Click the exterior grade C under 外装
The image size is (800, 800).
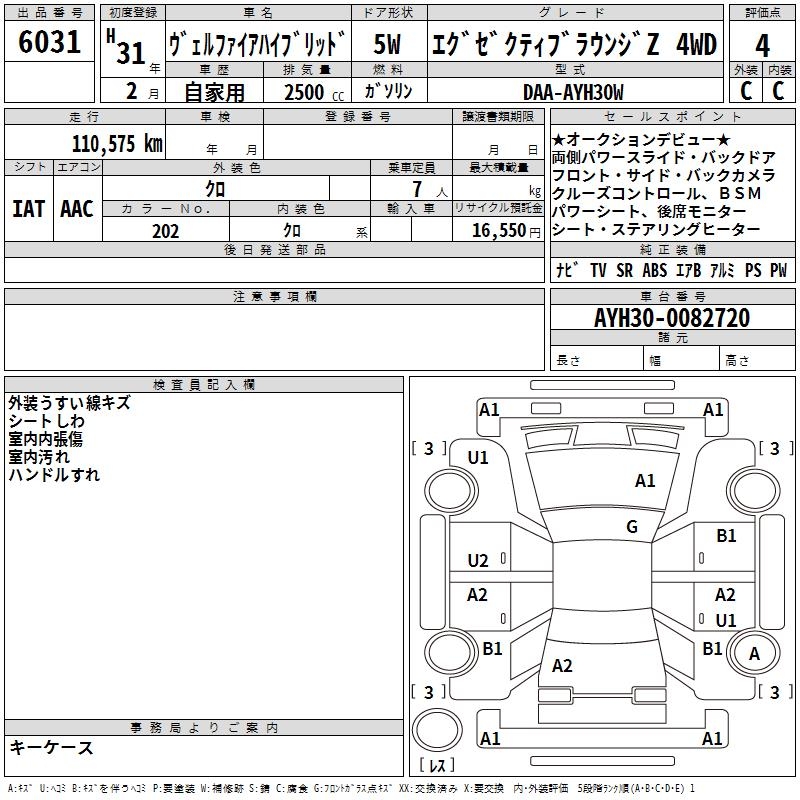746,91
